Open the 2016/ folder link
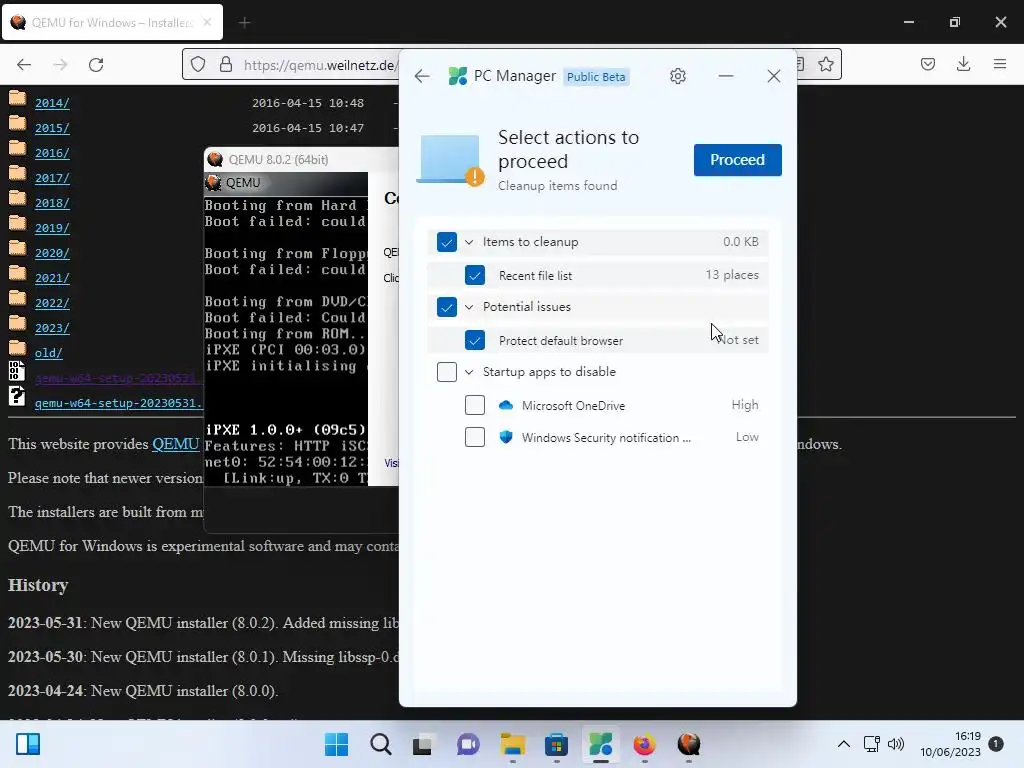Image resolution: width=1024 pixels, height=768 pixels. [x=52, y=153]
